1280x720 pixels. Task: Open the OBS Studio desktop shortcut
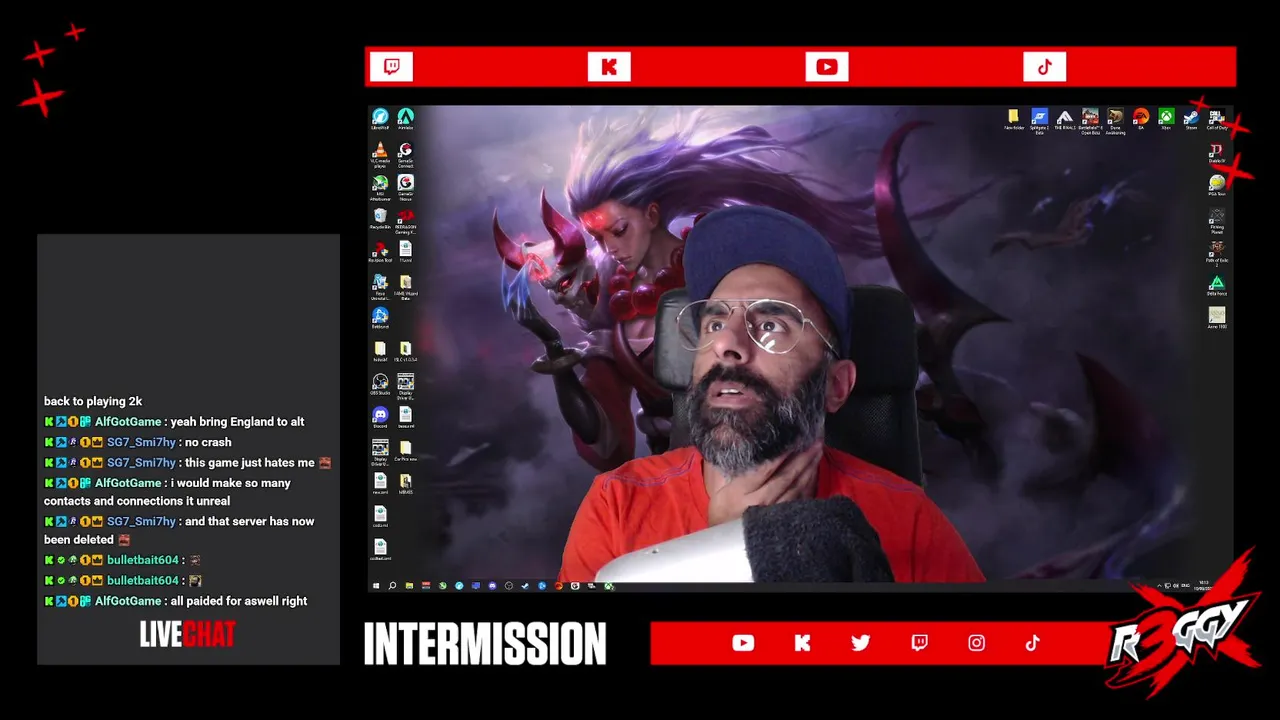pyautogui.click(x=380, y=385)
